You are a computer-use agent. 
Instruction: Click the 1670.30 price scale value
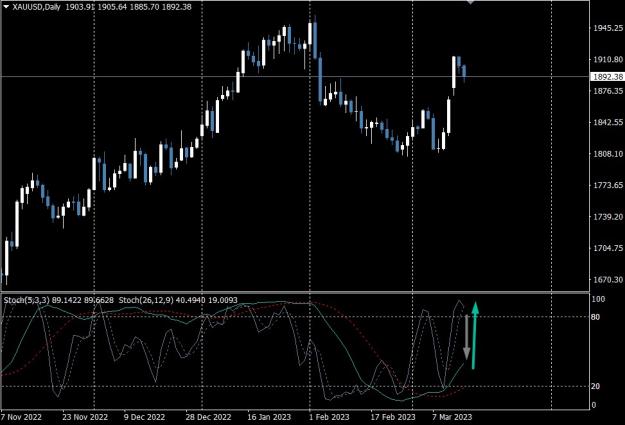pyautogui.click(x=608, y=279)
